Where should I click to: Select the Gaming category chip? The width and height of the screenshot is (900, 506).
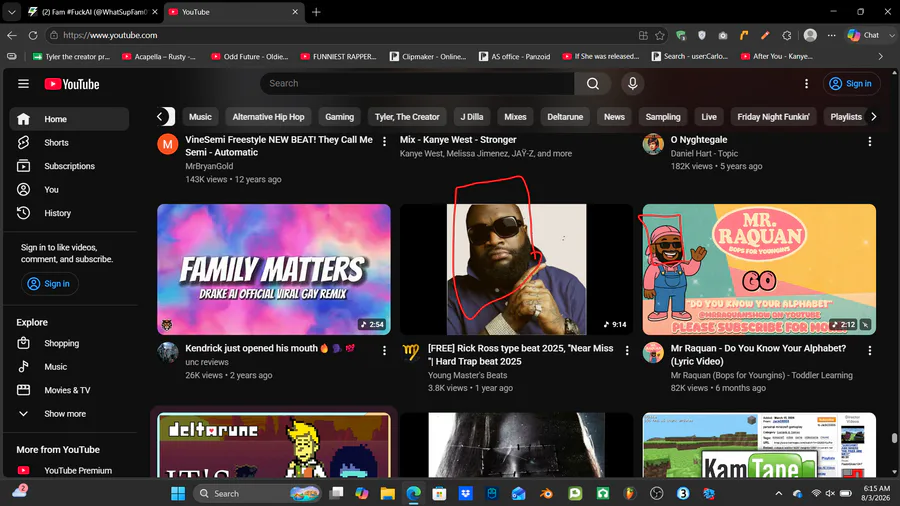339,117
